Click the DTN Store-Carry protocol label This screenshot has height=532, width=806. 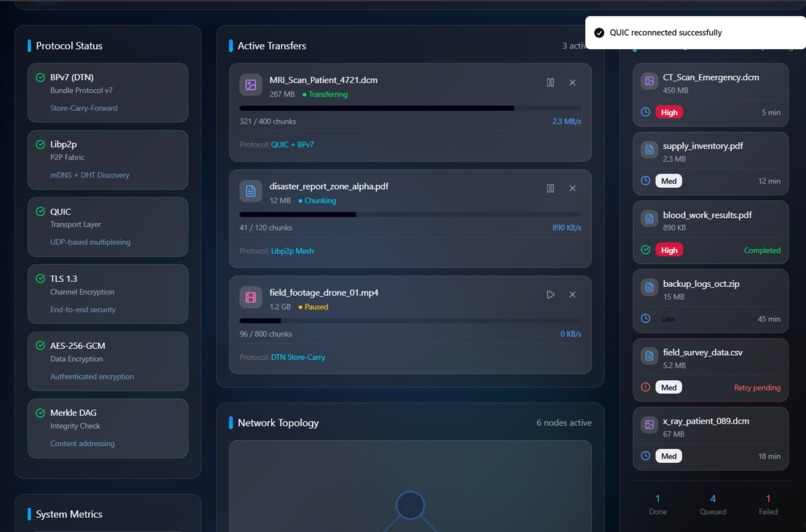click(298, 357)
